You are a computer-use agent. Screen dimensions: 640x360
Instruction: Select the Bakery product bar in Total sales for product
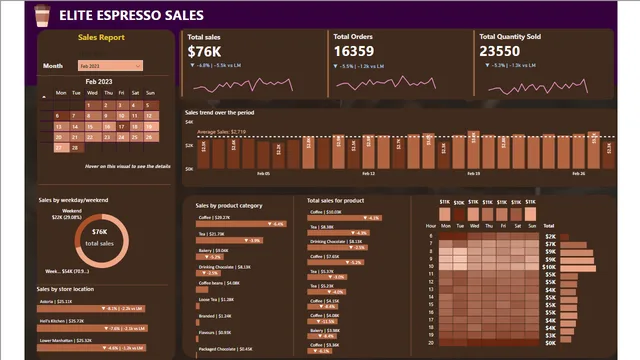tap(322, 336)
